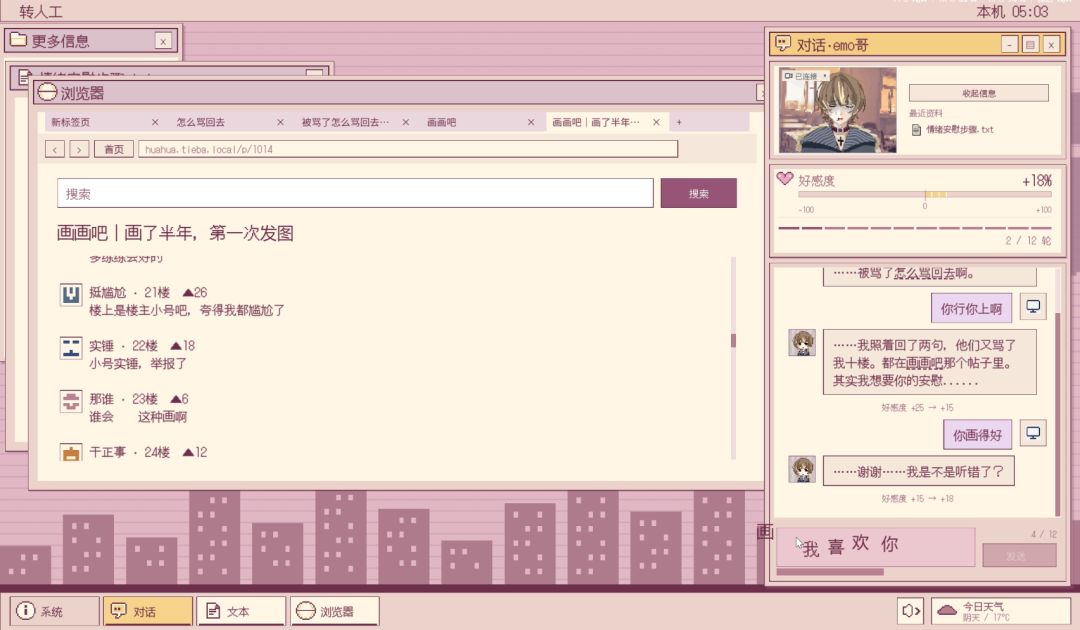Open a new browser tab with plus
The height and width of the screenshot is (630, 1080).
[679, 122]
